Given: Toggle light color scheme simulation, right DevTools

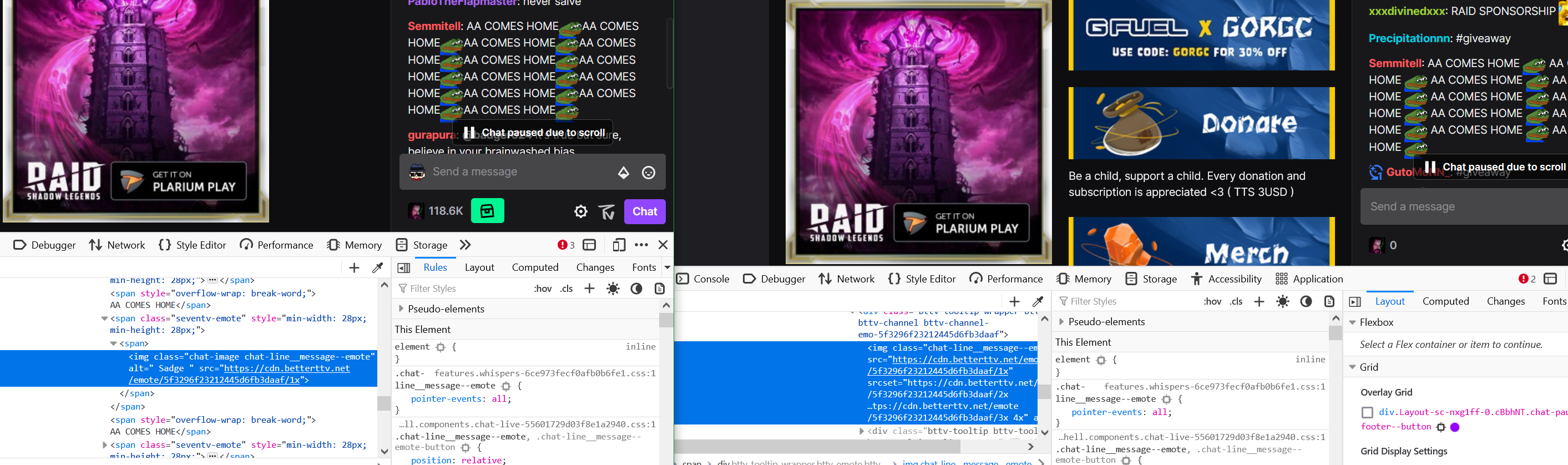Looking at the screenshot, I should point(1282,301).
